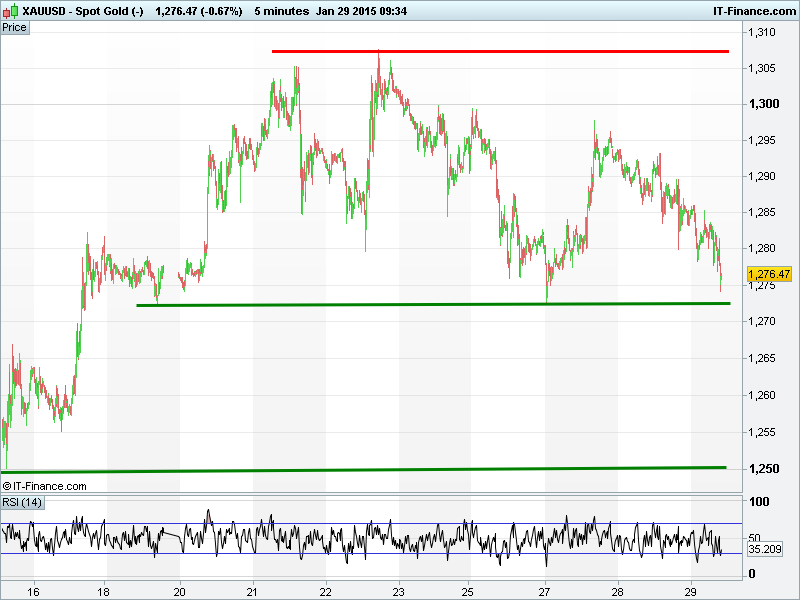The height and width of the screenshot is (600, 800).
Task: Click the current price tag 1,276.47 on axis
Action: click(x=769, y=274)
